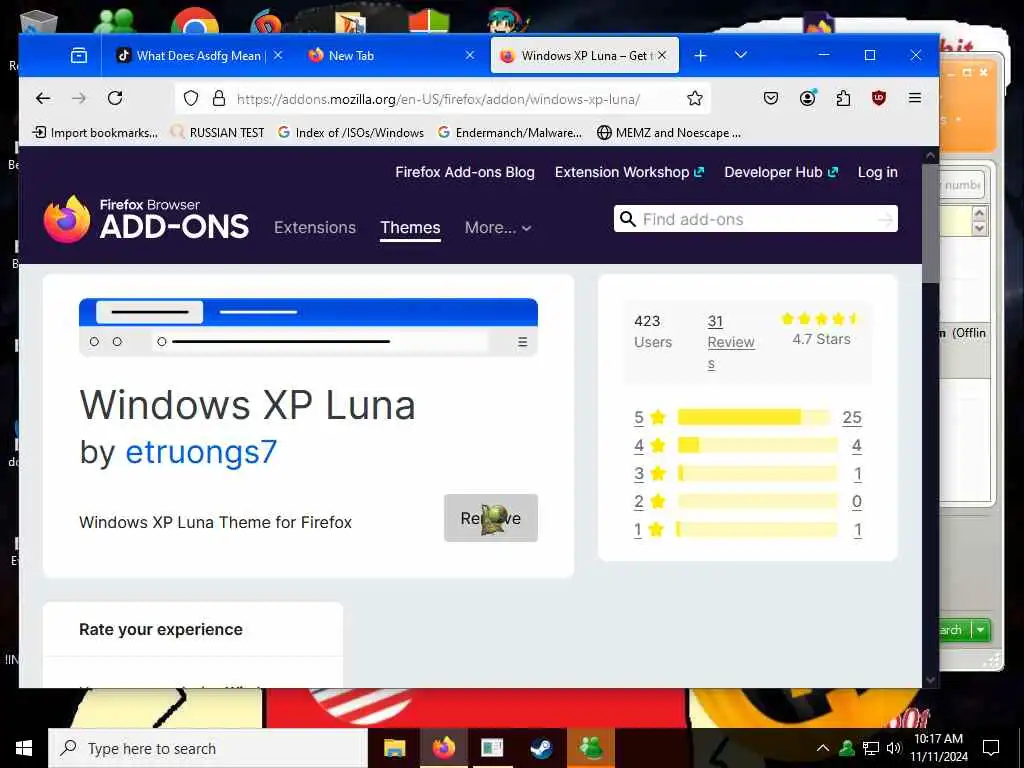Viewport: 1024px width, 768px height.
Task: Close the Windows XP Luna tab
Action: click(x=662, y=56)
